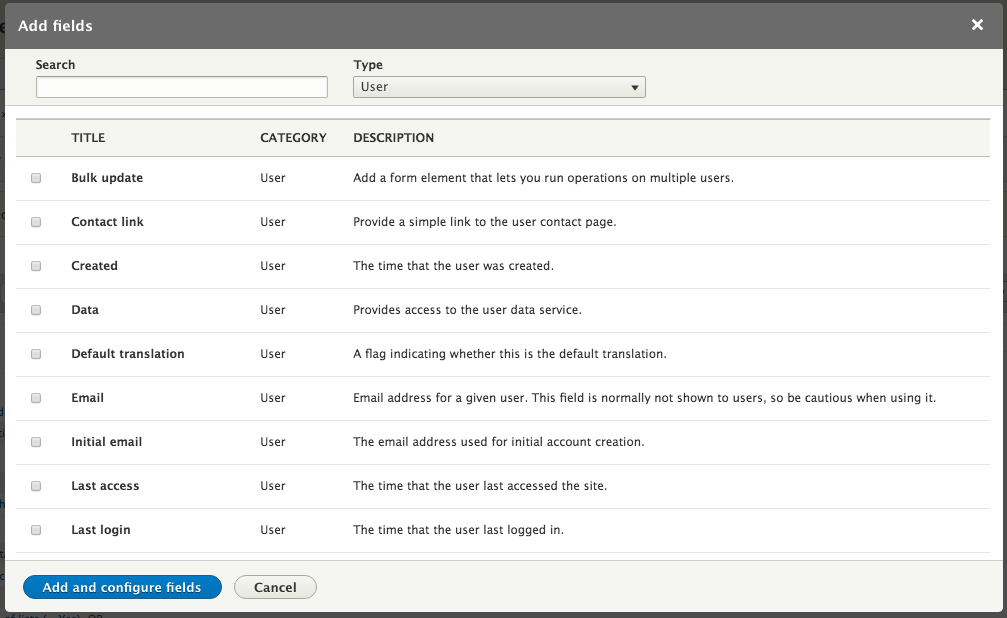This screenshot has height=618, width=1007.
Task: Check the Last login checkbox
Action: click(36, 530)
